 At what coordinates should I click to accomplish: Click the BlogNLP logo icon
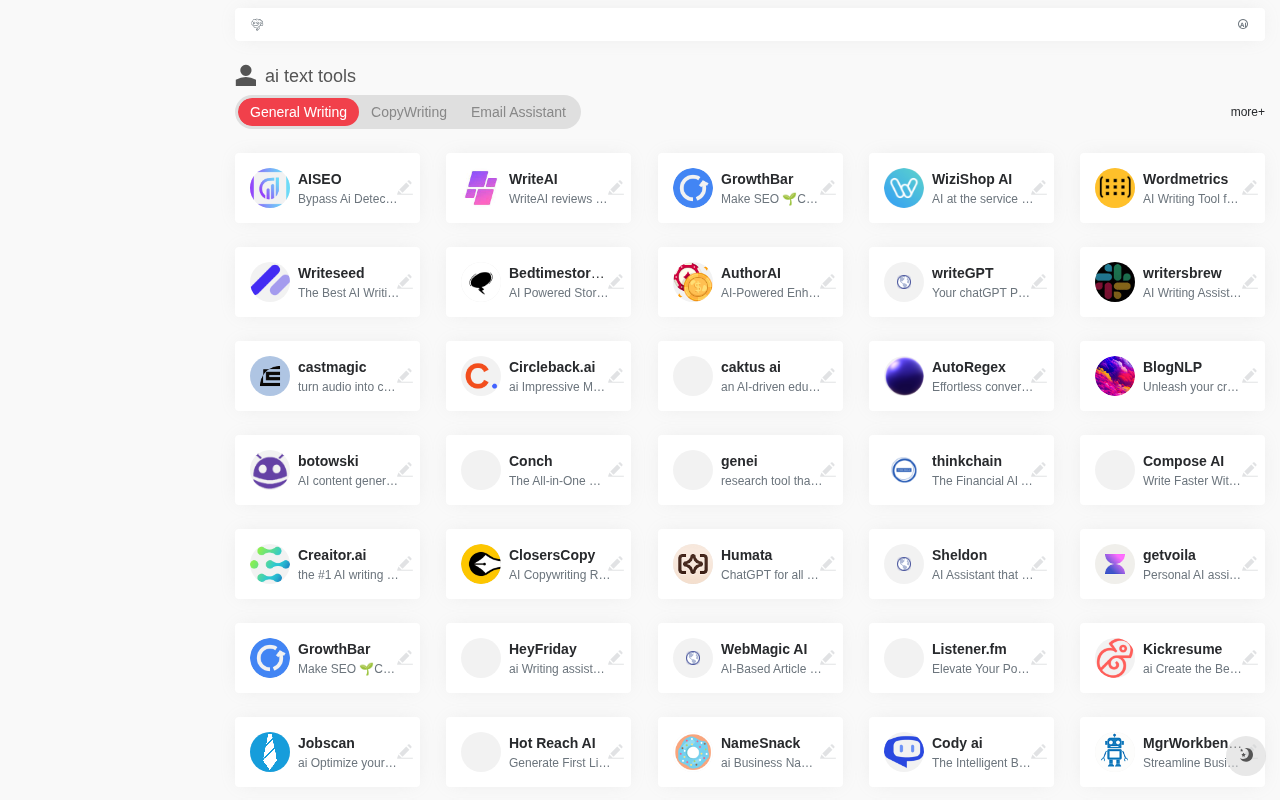click(x=1115, y=376)
